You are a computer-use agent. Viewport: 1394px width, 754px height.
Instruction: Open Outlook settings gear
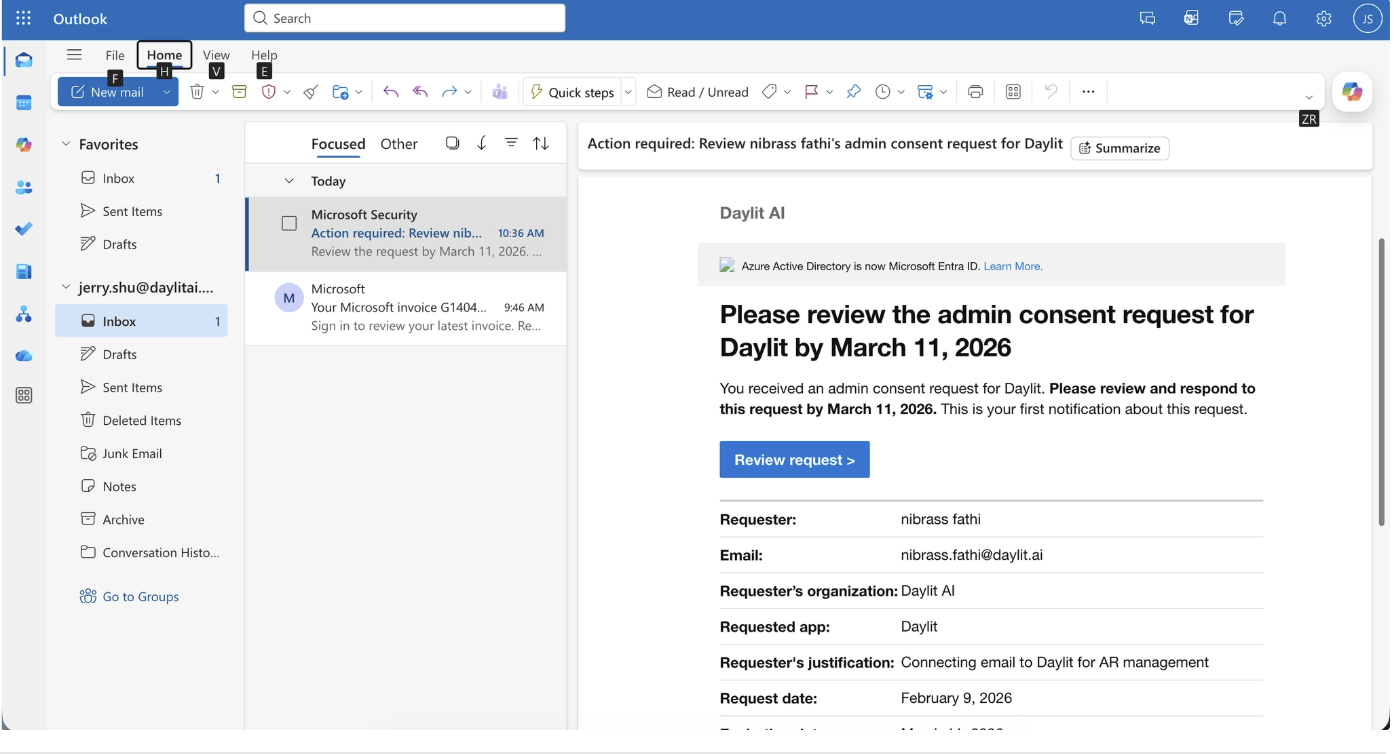tap(1324, 18)
